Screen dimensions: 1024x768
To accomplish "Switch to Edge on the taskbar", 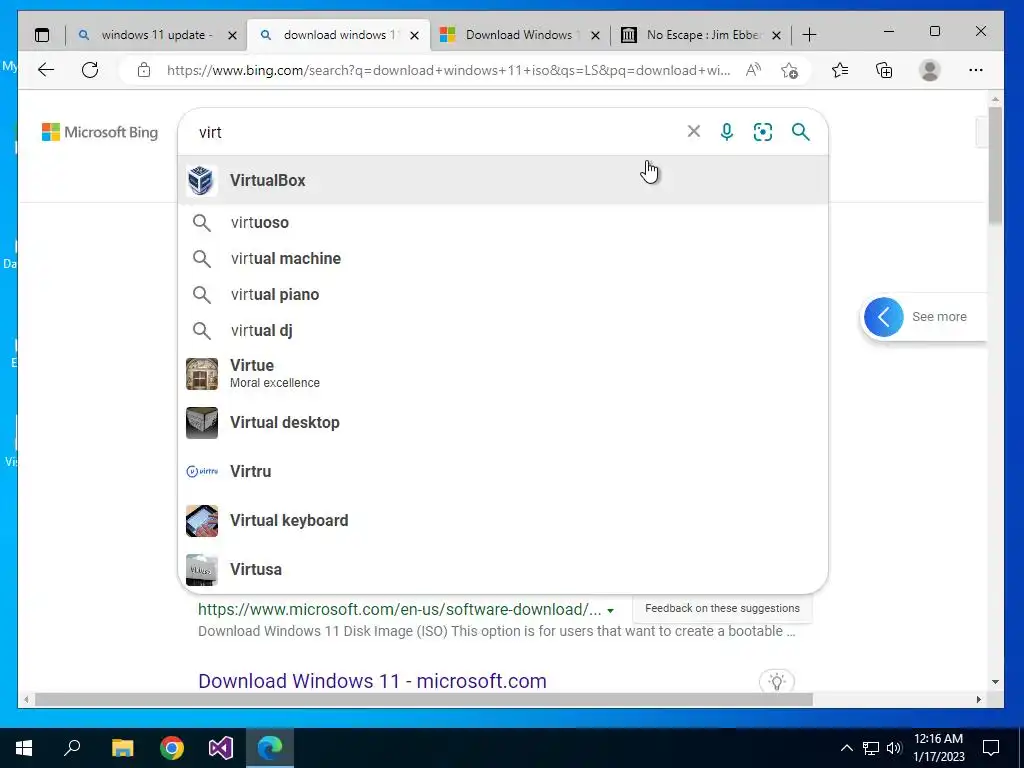I will click(x=270, y=748).
